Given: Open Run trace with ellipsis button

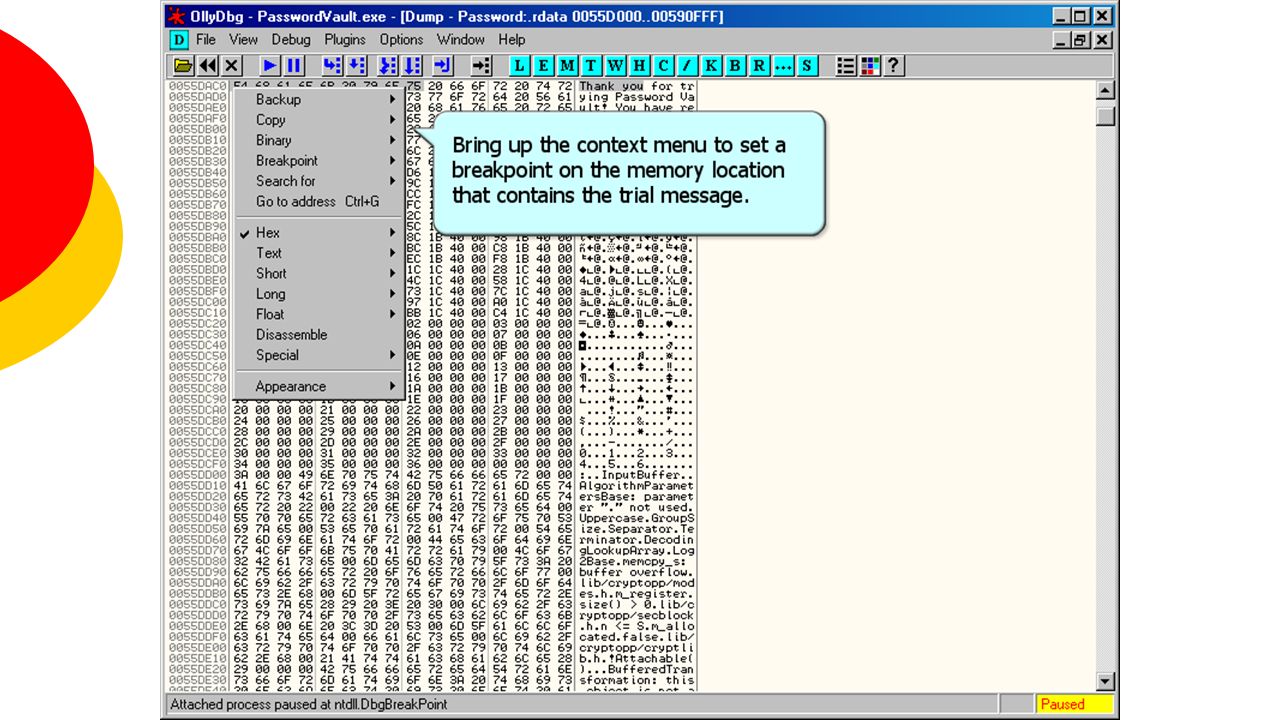Looking at the screenshot, I should coord(783,66).
